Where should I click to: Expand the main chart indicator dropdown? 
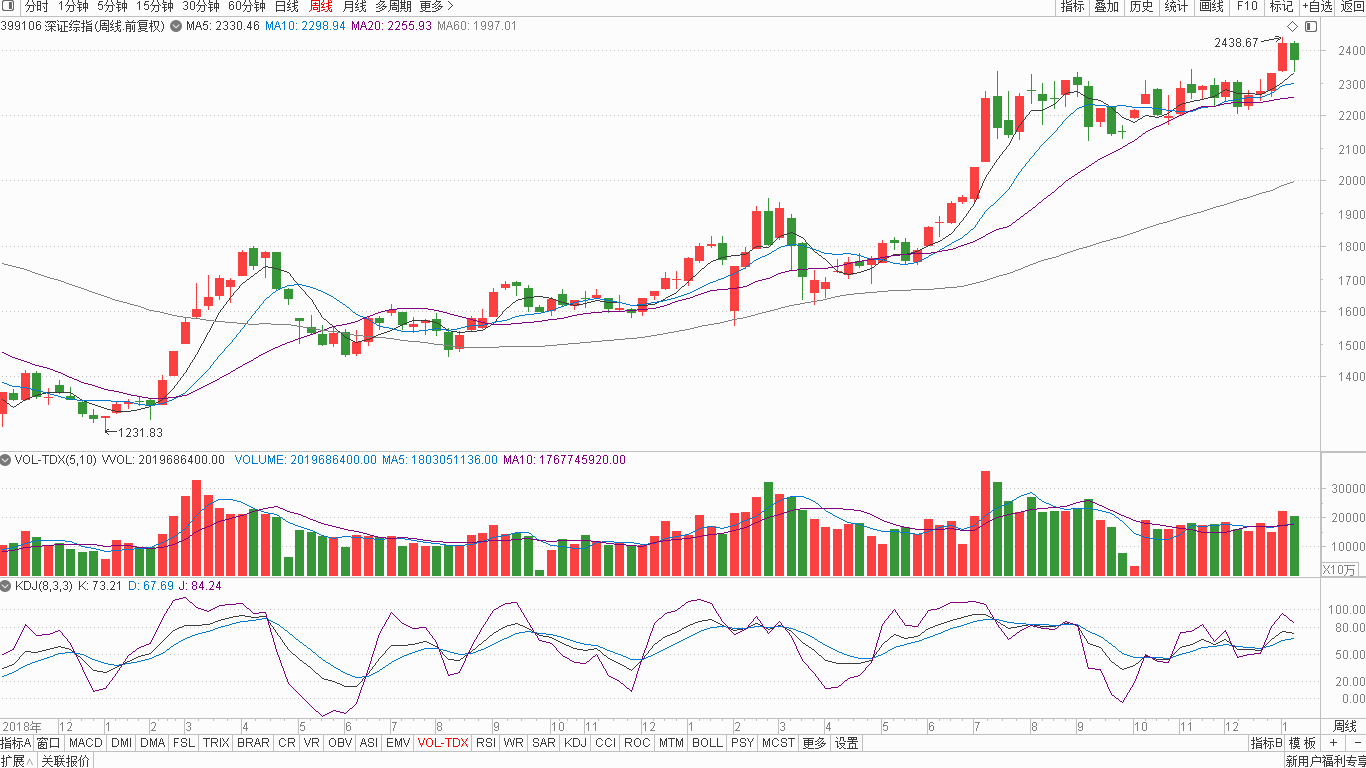[177, 26]
